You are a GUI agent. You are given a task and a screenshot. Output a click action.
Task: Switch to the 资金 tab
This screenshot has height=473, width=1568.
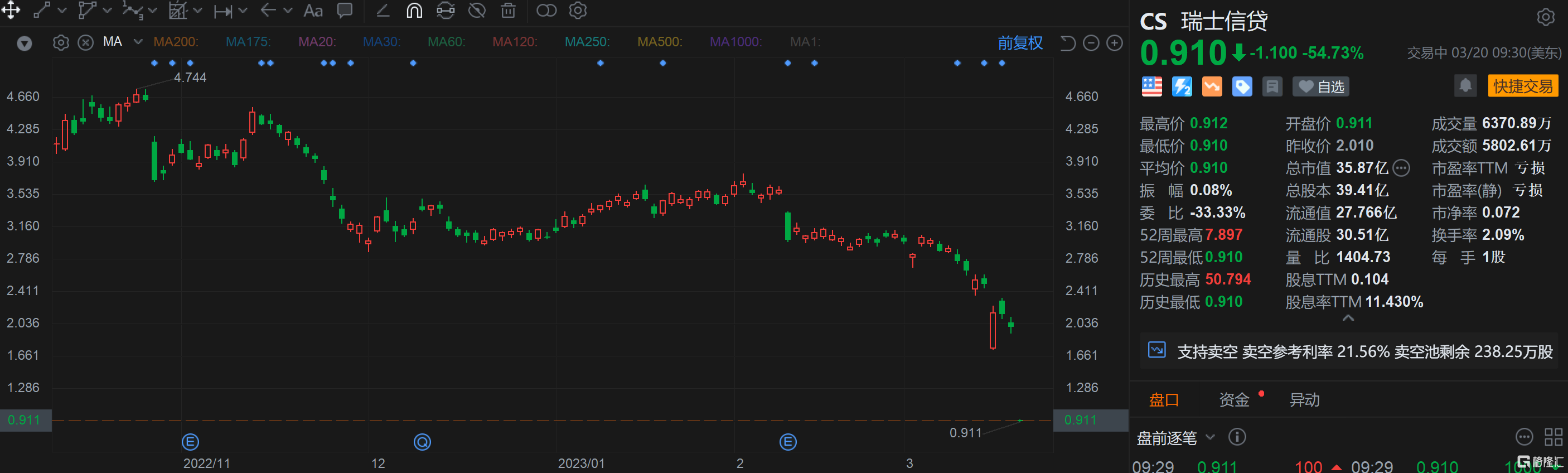pos(1235,400)
